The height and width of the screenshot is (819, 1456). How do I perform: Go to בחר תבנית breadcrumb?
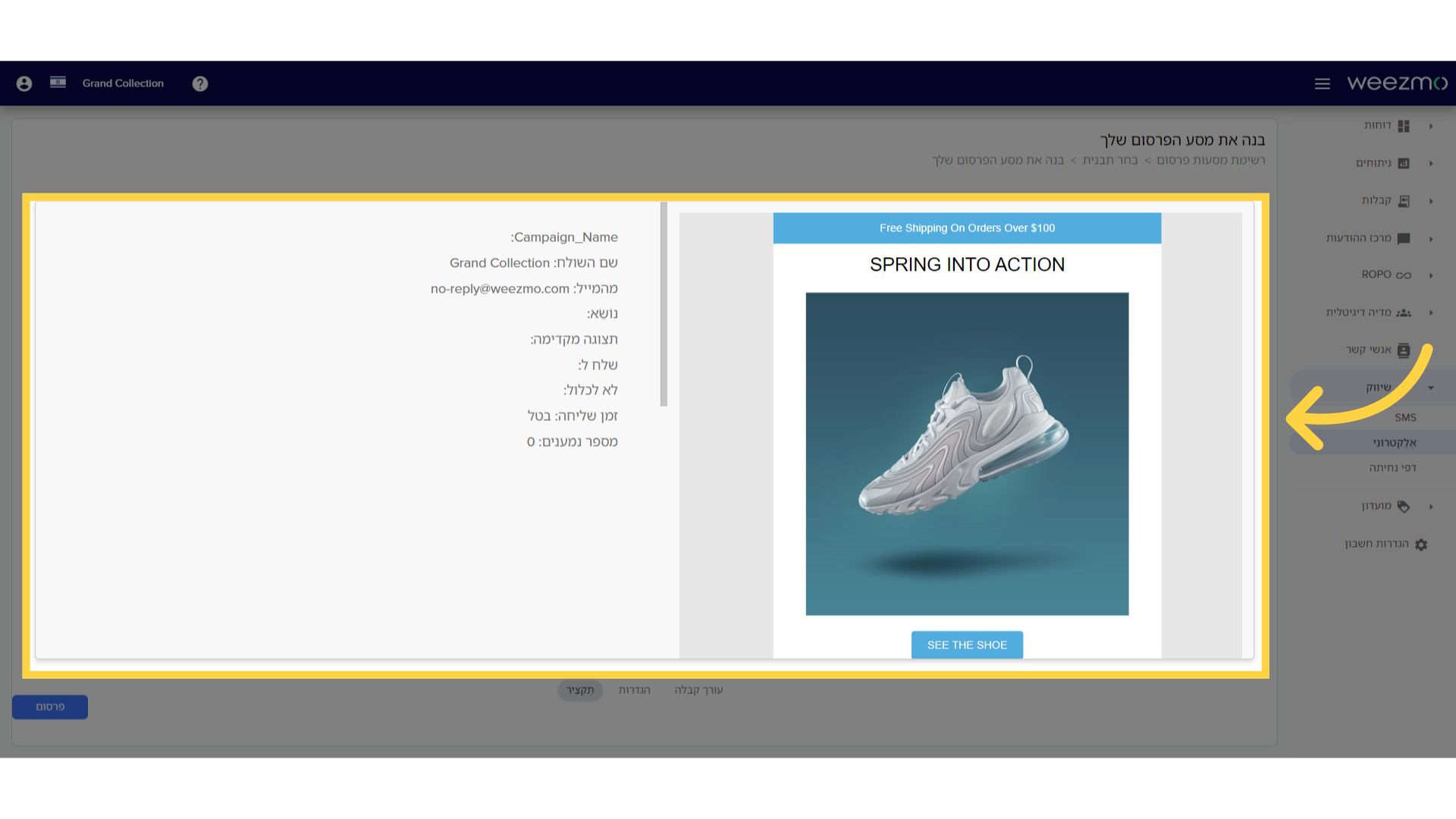1110,160
